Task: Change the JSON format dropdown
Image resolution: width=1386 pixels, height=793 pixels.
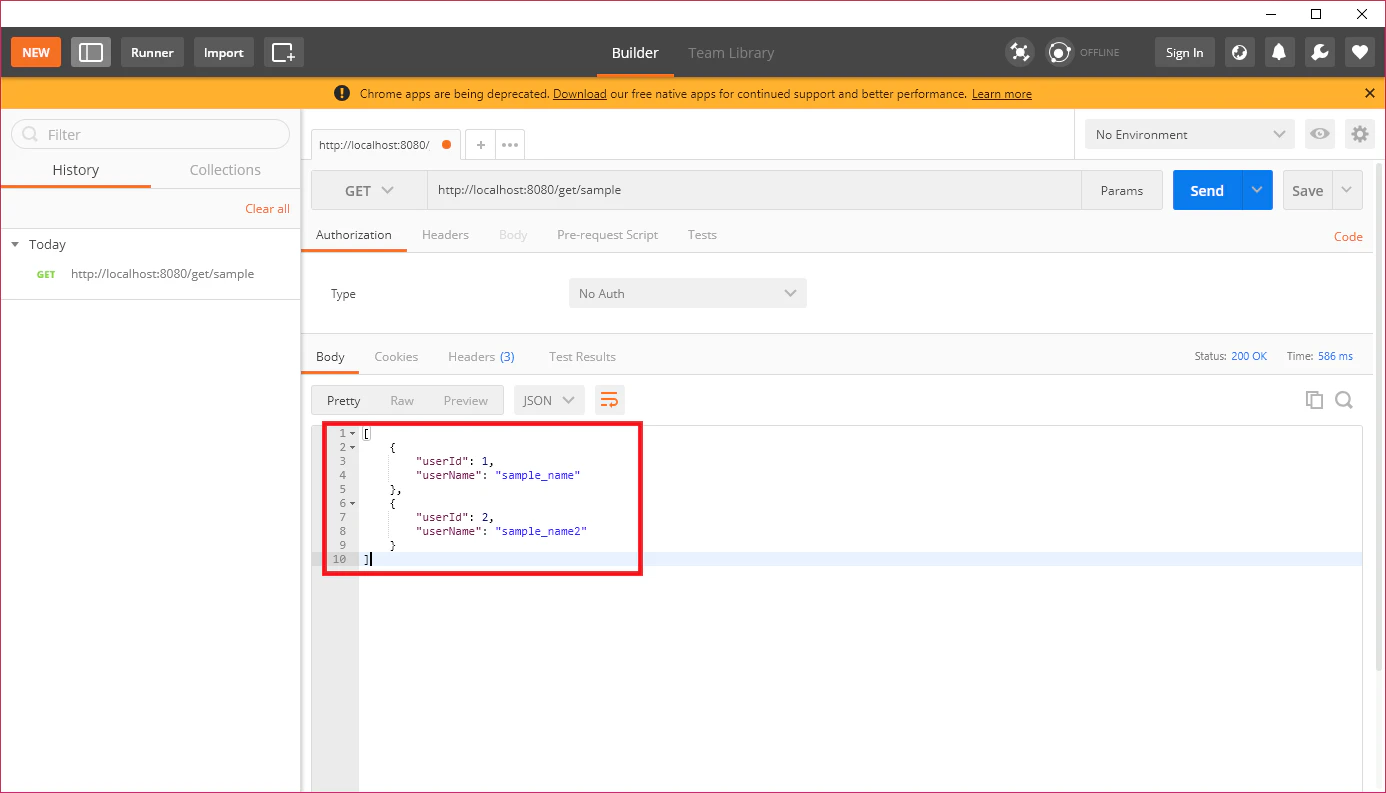Action: pos(549,400)
